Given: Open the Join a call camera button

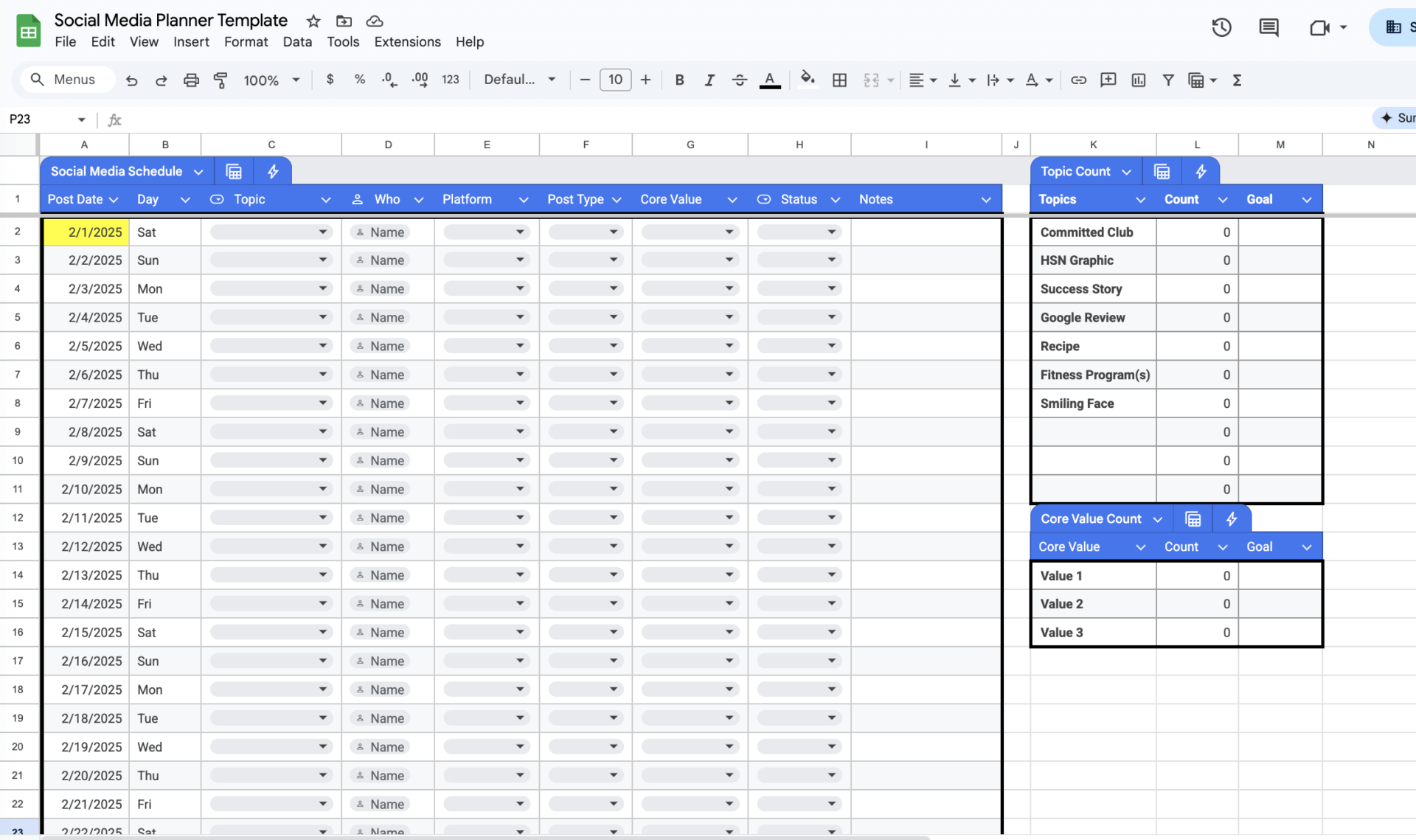Looking at the screenshot, I should pyautogui.click(x=1327, y=28).
